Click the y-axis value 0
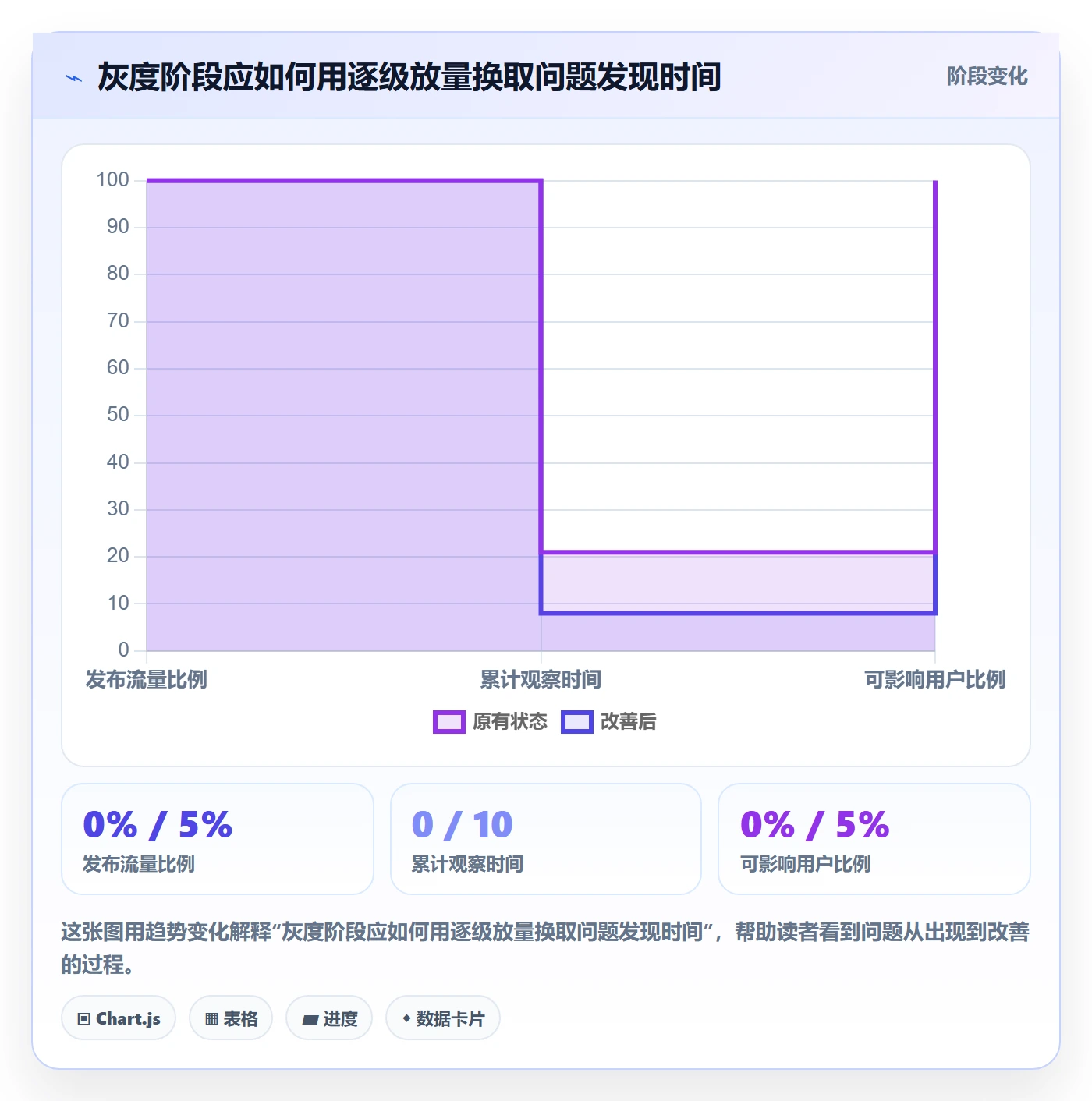 (x=123, y=650)
